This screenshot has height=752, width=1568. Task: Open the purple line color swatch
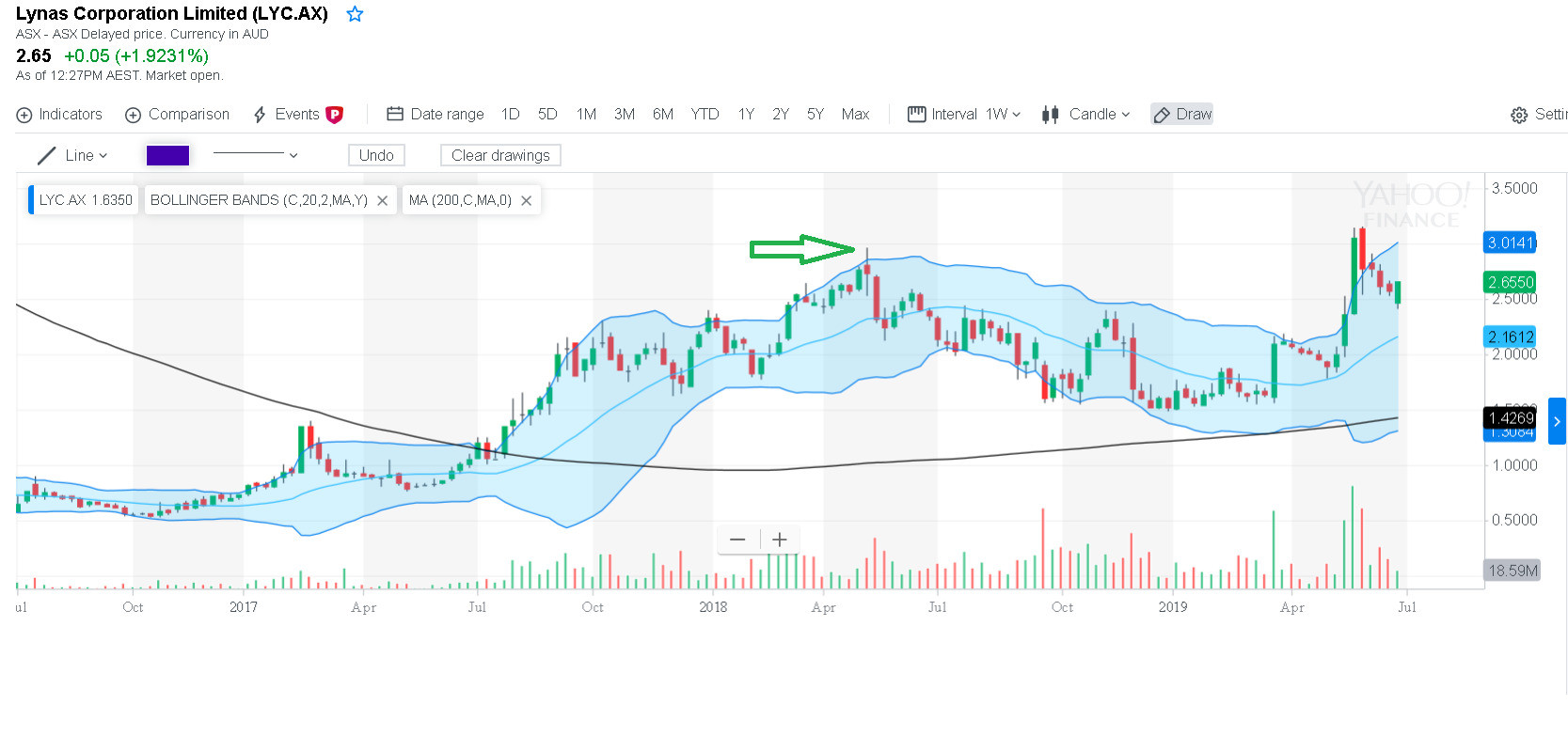167,155
